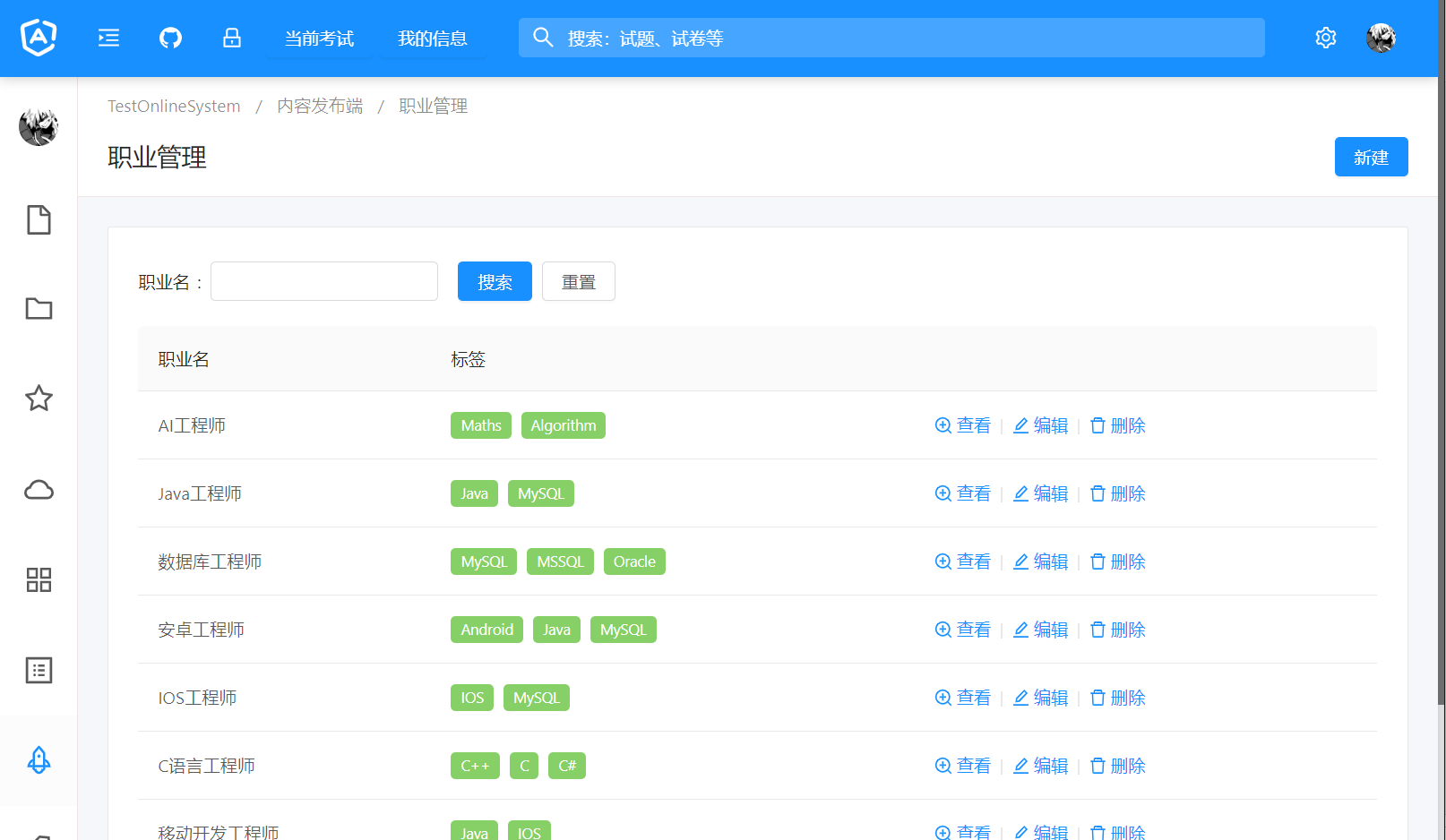The width and height of the screenshot is (1446, 840).
Task: Open the folder icon in sidebar
Action: pyautogui.click(x=39, y=309)
